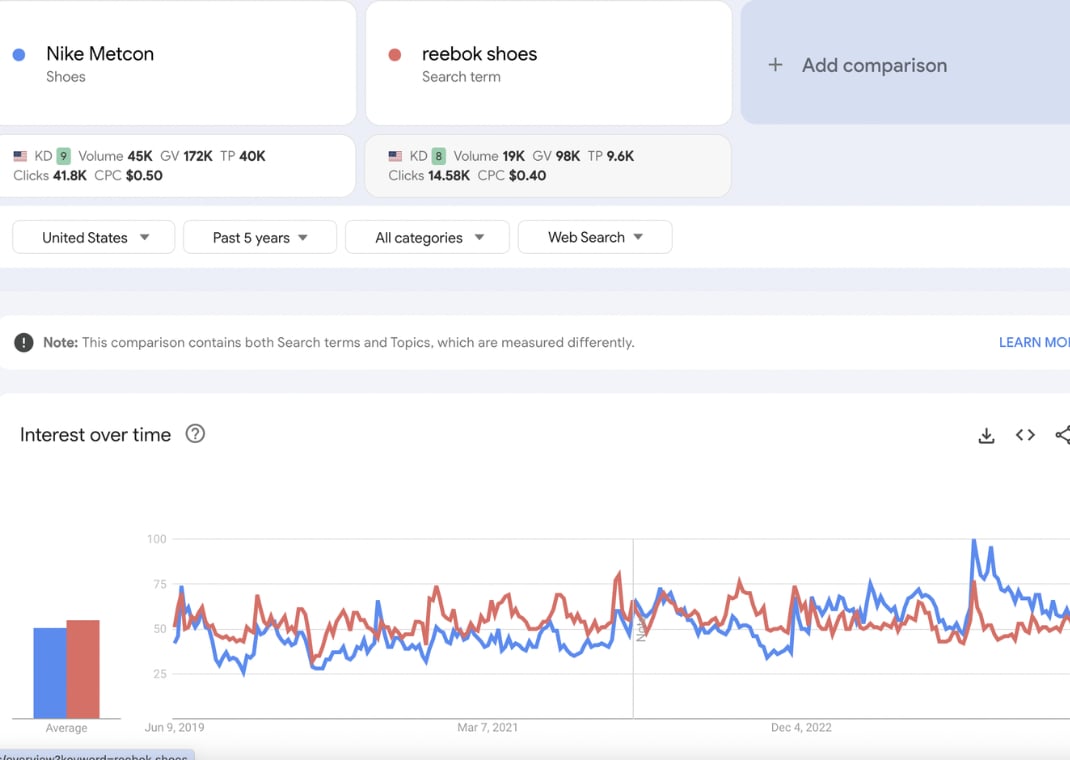This screenshot has width=1070, height=760.
Task: Open the Learn More link
Action: (1034, 342)
